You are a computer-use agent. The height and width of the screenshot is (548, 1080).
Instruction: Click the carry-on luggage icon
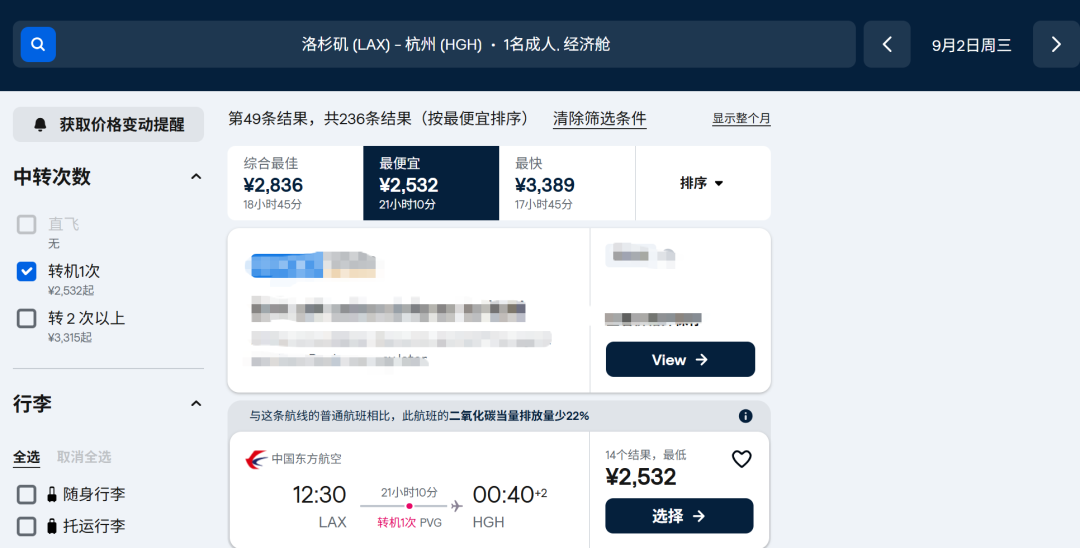pos(52,494)
